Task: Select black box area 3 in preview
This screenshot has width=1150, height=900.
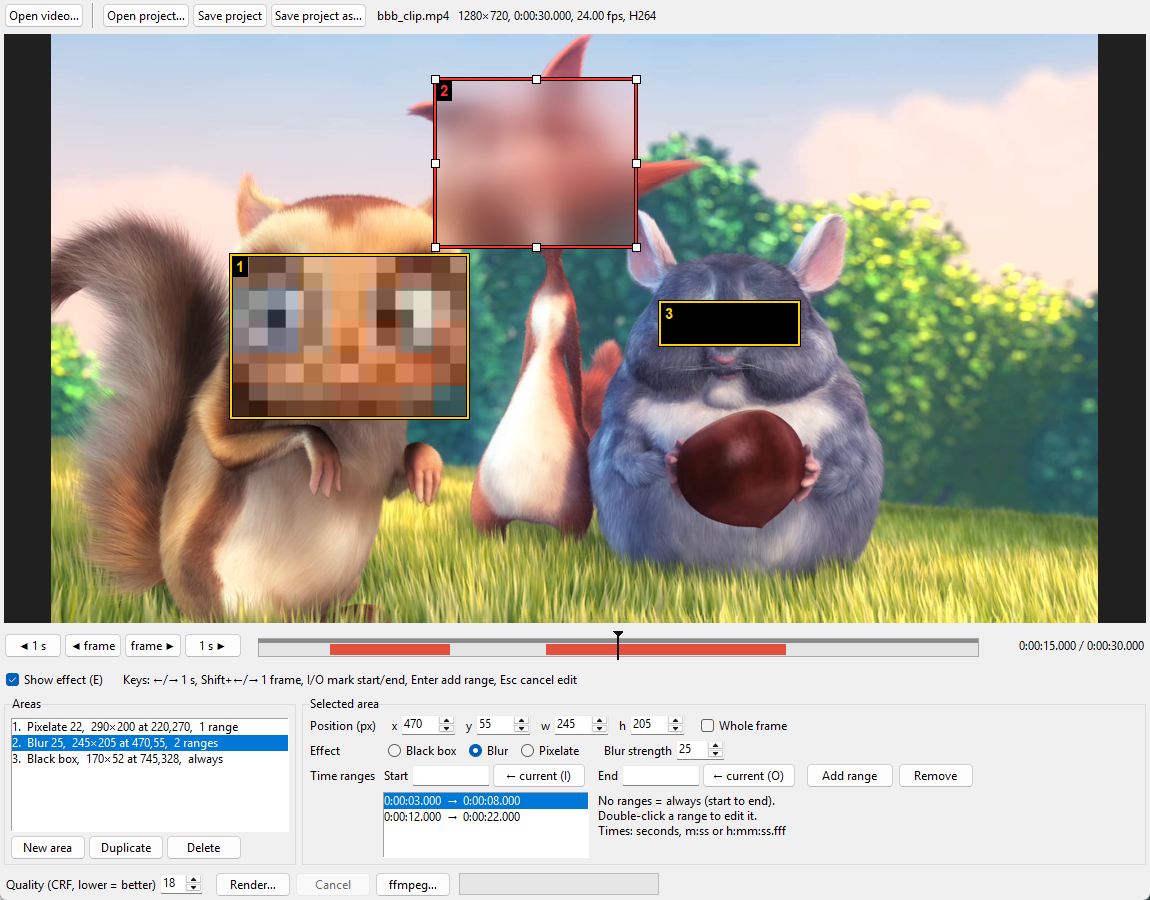Action: tap(729, 323)
